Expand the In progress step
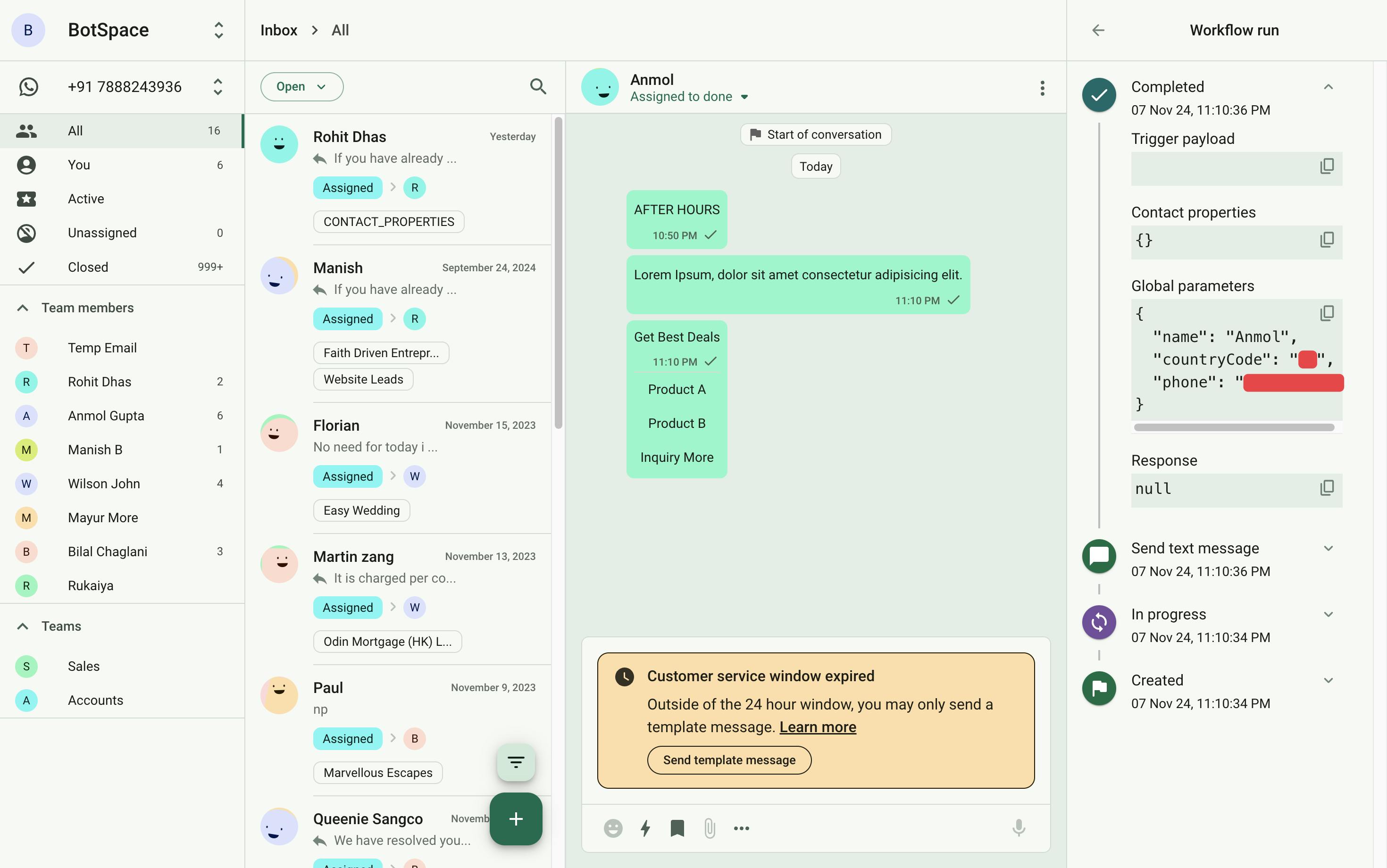This screenshot has height=868, width=1387. pos(1328,614)
